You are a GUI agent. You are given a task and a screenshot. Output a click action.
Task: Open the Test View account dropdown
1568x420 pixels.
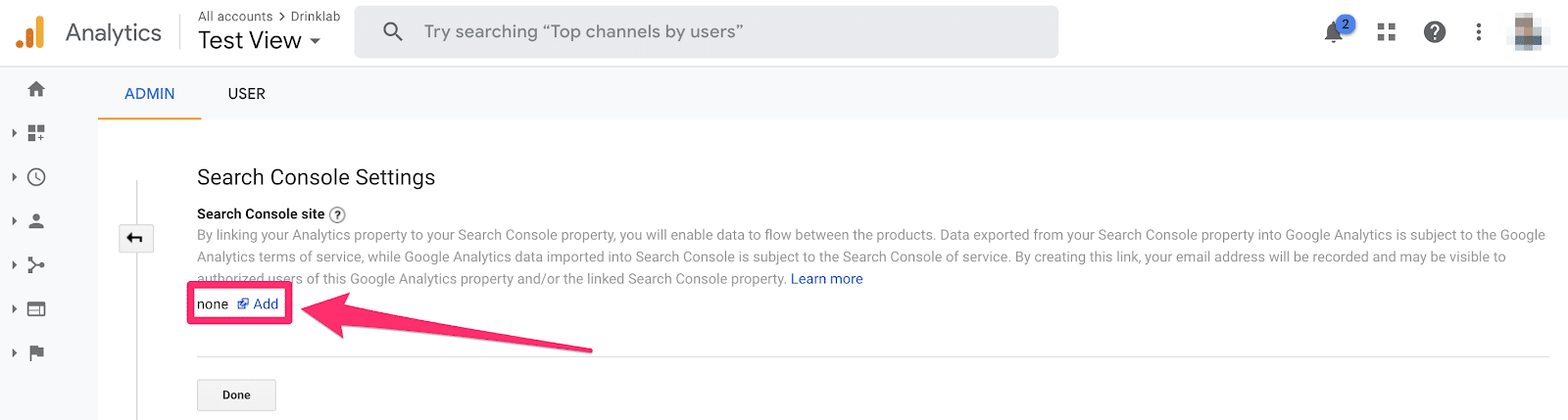(259, 40)
